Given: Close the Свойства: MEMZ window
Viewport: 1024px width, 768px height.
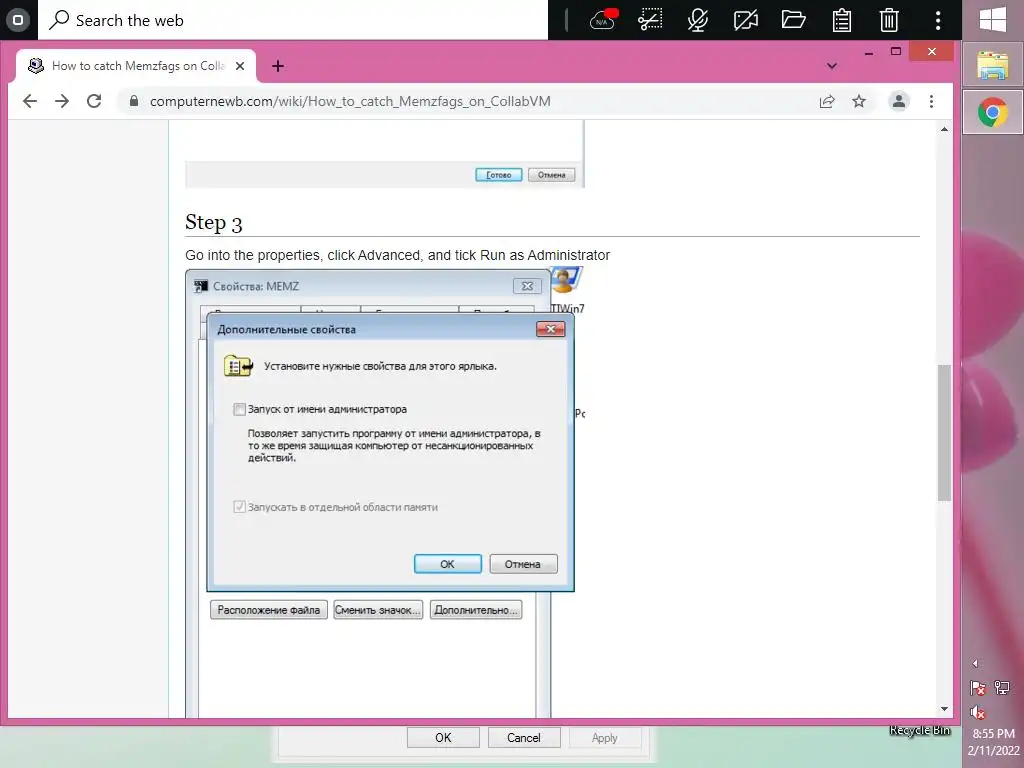Looking at the screenshot, I should (x=527, y=286).
